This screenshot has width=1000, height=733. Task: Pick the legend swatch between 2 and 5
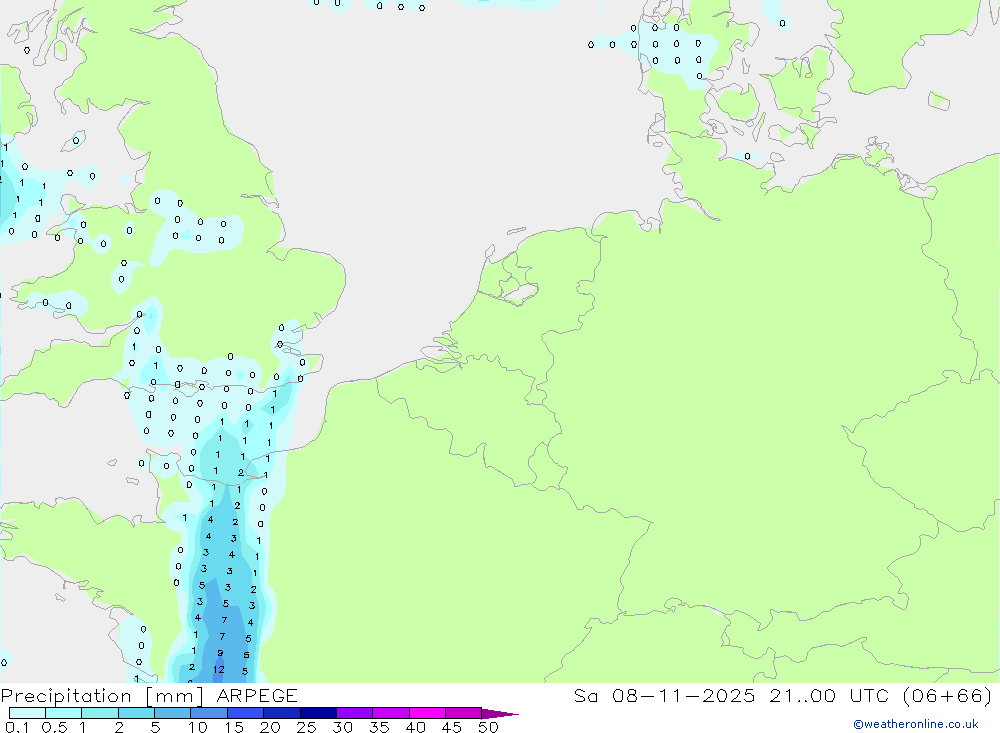(x=136, y=713)
